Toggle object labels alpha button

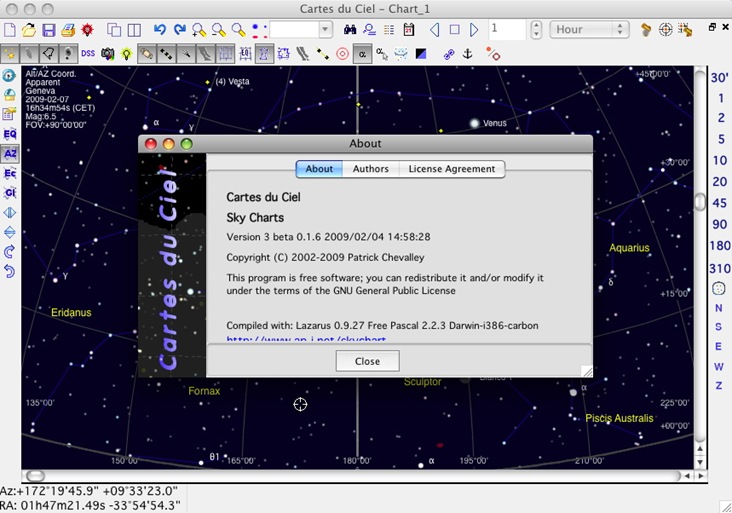[x=362, y=54]
